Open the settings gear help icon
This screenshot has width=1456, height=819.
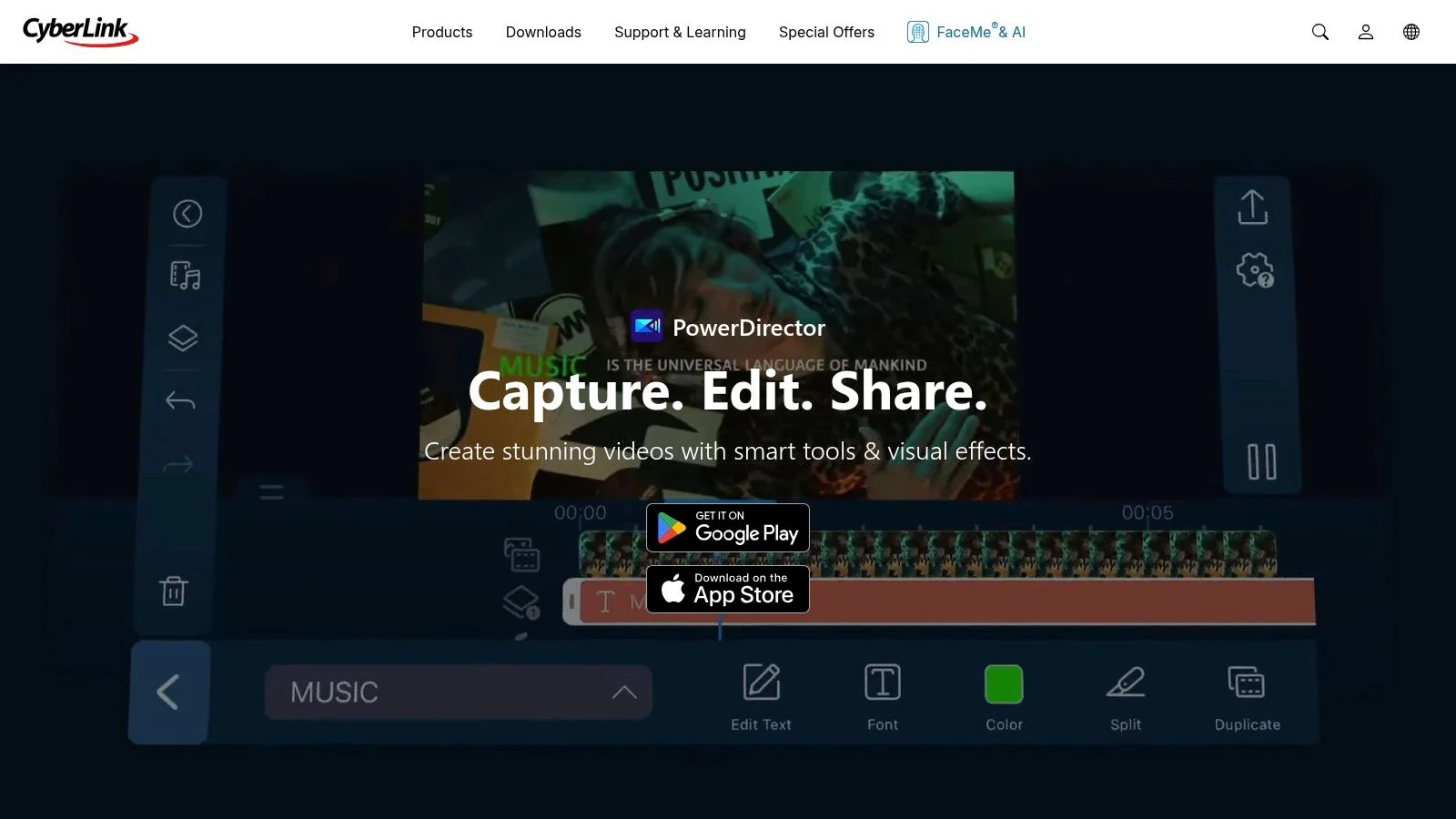(x=1255, y=270)
